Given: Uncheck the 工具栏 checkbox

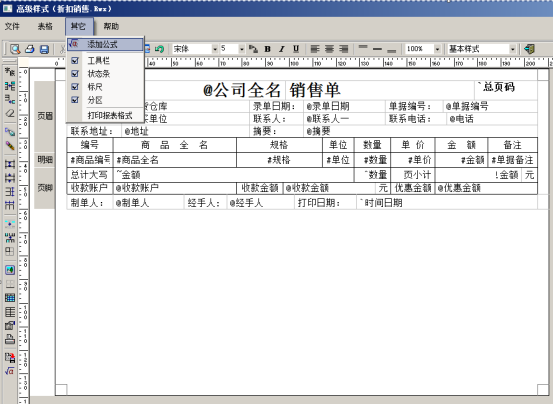Looking at the screenshot, I should click(x=75, y=60).
